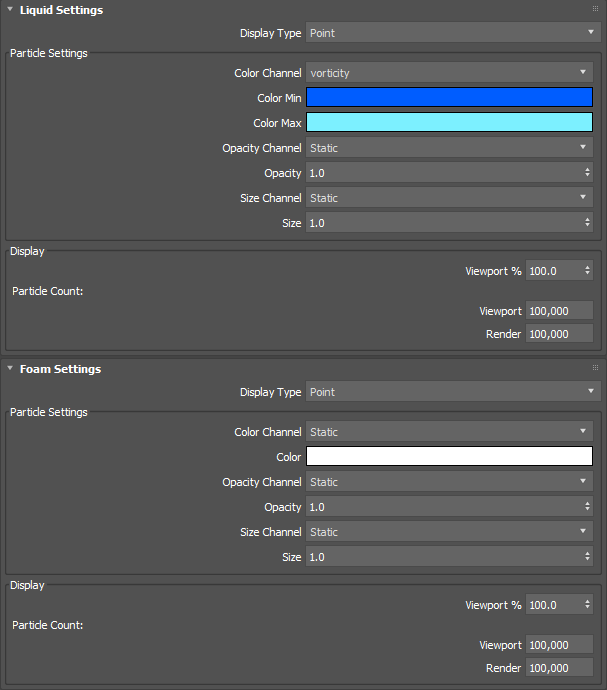
Task: Open foam Opacity Channel dropdown
Action: [449, 482]
